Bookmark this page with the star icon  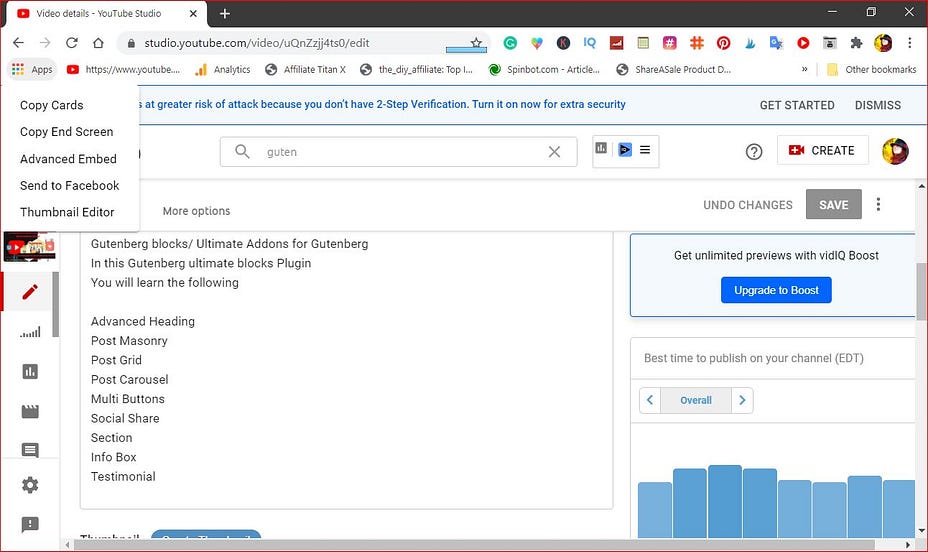point(476,43)
